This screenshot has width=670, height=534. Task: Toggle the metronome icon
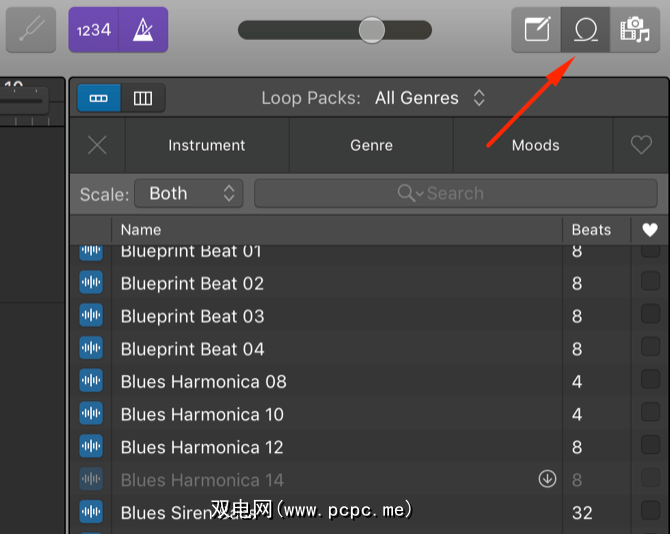tap(142, 30)
